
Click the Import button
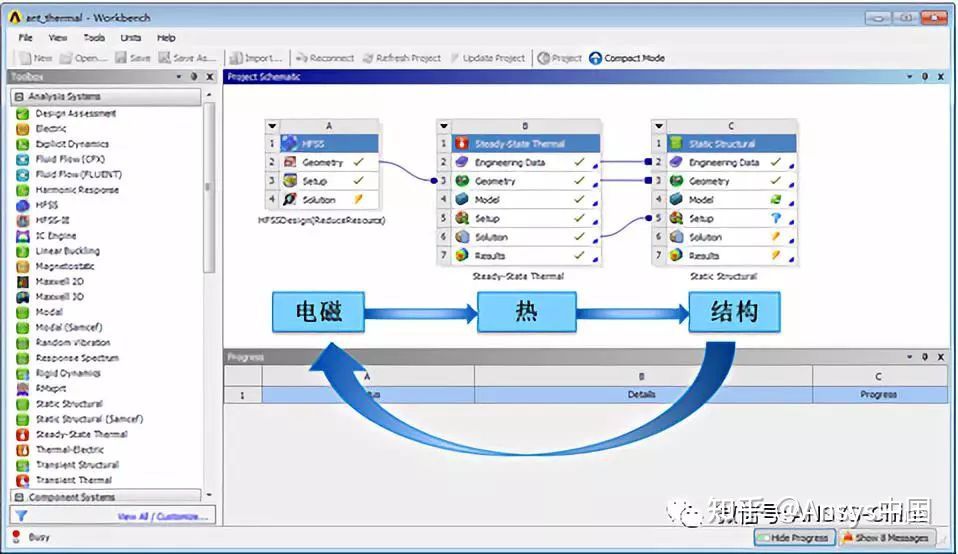point(257,58)
